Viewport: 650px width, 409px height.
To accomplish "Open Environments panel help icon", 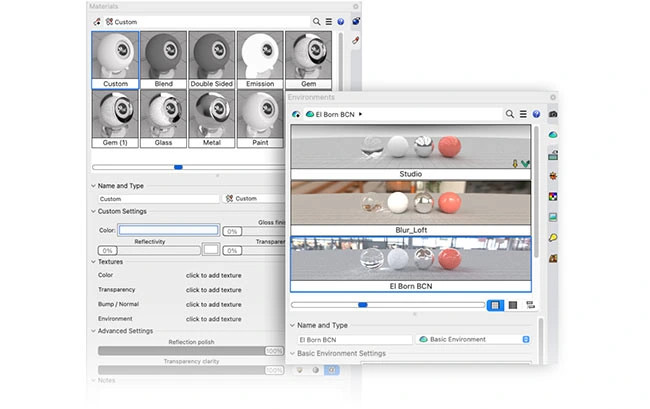I will [536, 114].
